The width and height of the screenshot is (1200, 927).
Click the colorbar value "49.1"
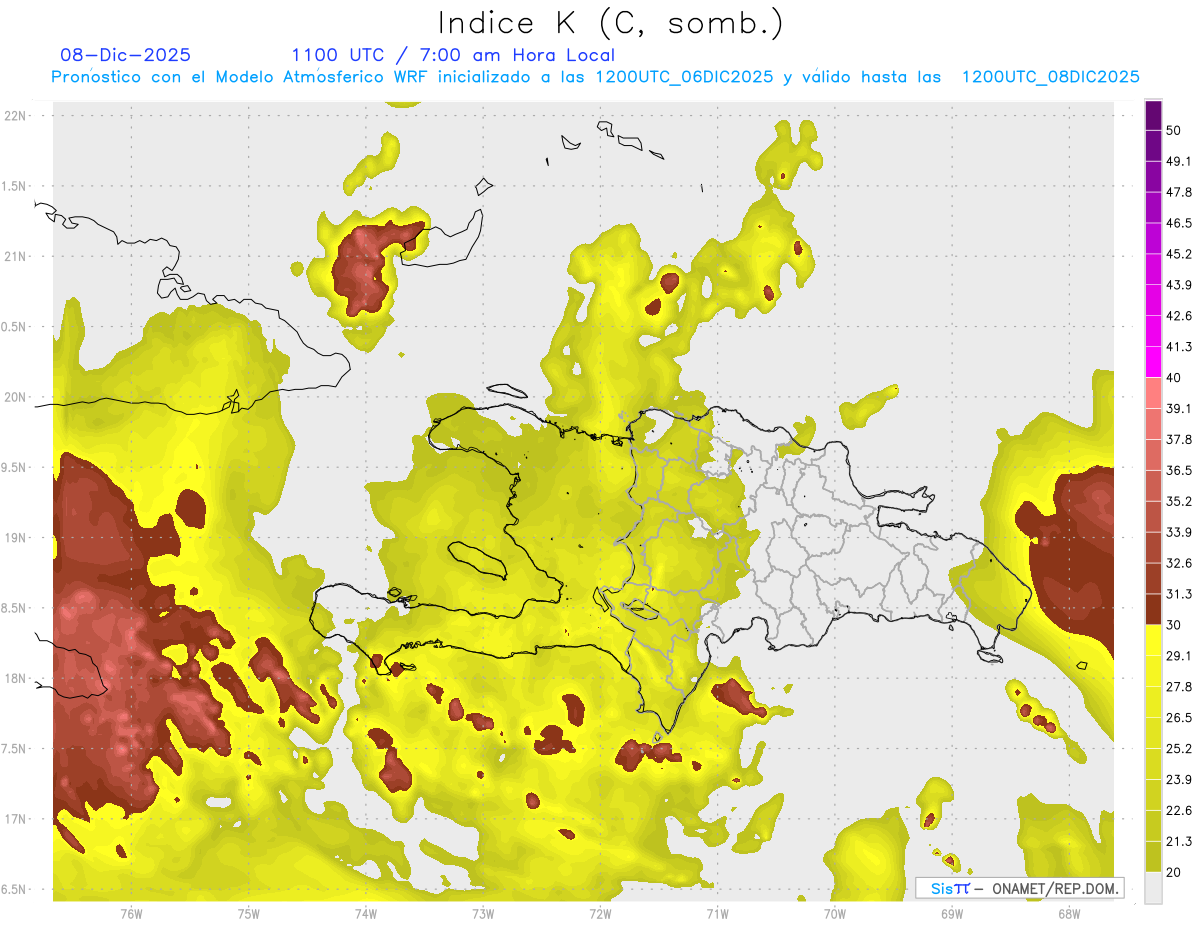(x=1179, y=161)
